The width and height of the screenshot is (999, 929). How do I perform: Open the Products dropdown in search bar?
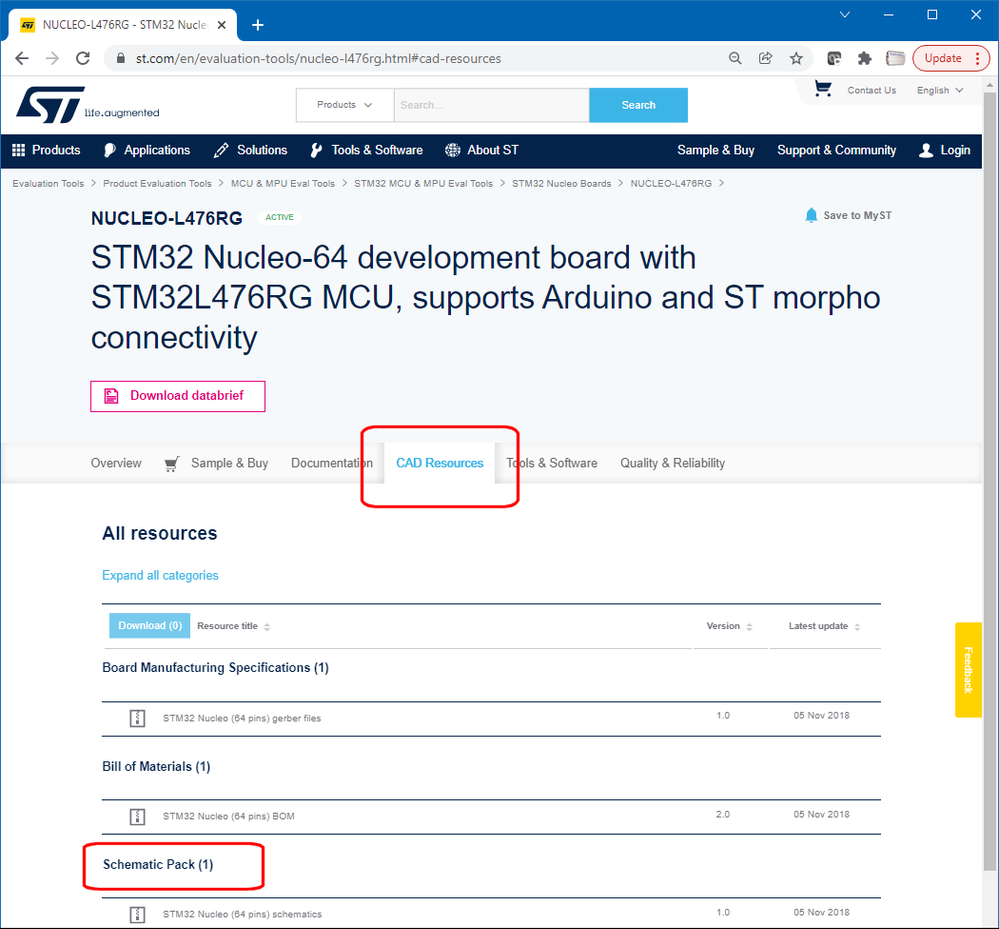click(345, 105)
